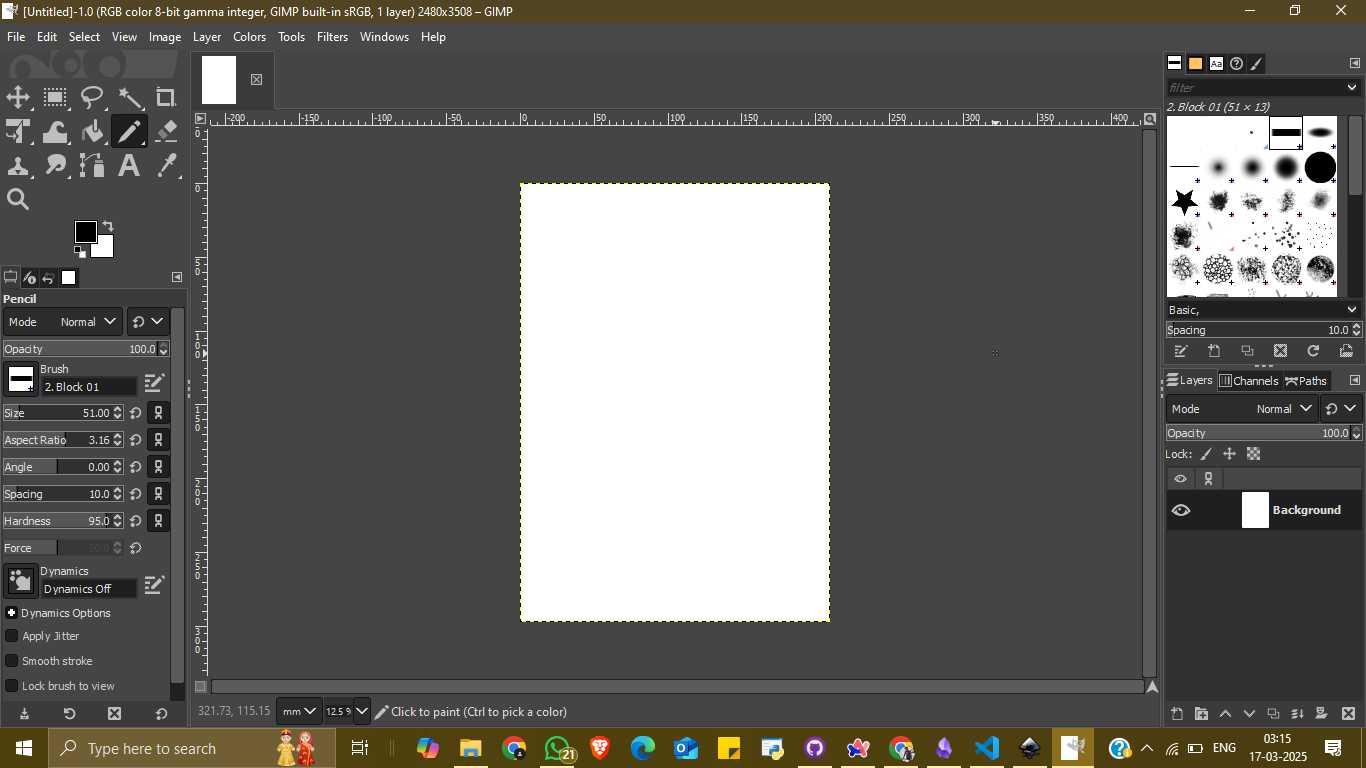Viewport: 1366px width, 768px height.
Task: Open the Layers dock configure tab menu
Action: [x=1355, y=381]
